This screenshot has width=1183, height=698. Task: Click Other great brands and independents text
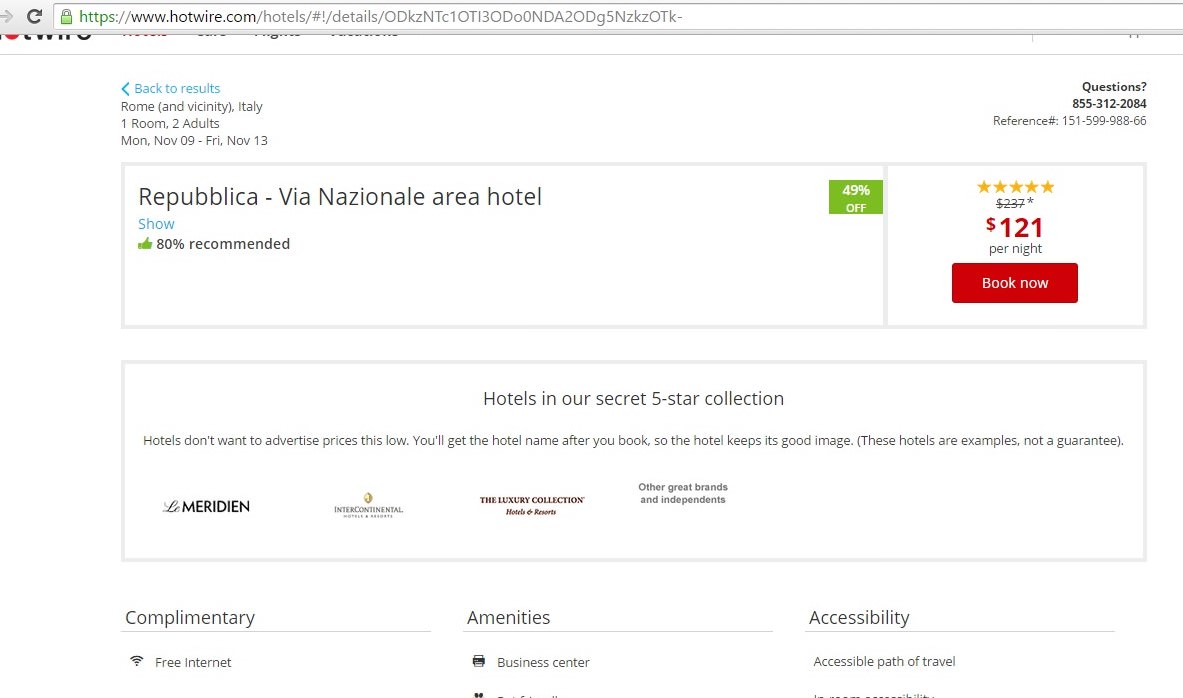pos(683,494)
